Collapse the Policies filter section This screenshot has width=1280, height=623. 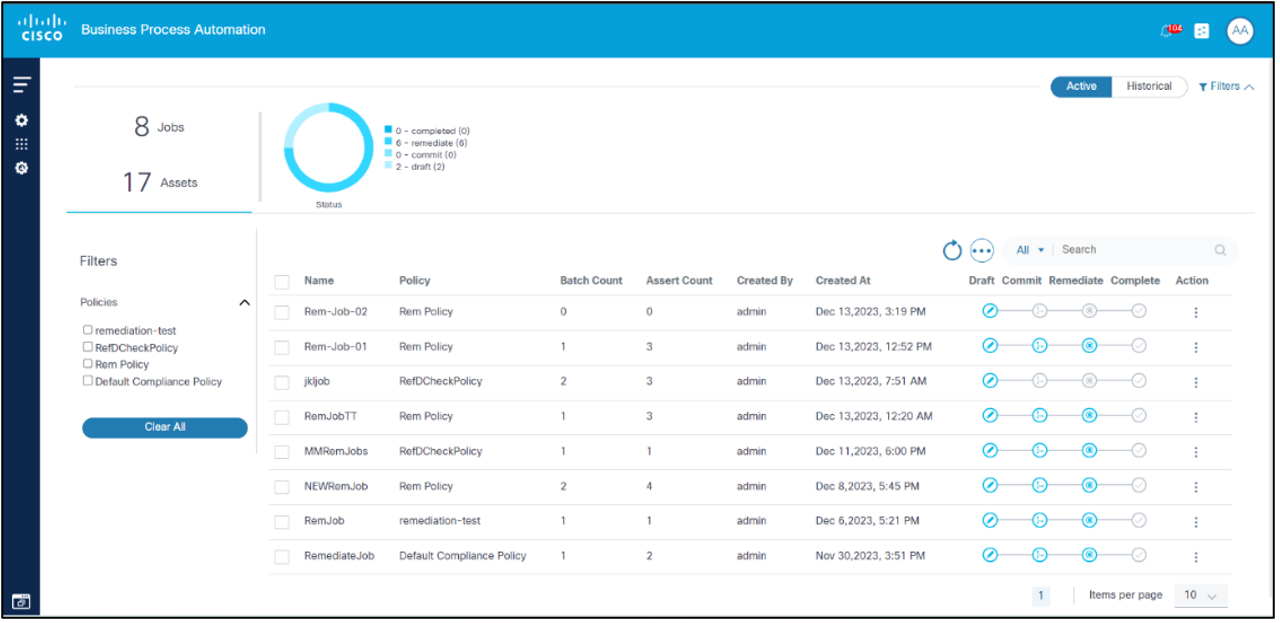click(x=244, y=302)
